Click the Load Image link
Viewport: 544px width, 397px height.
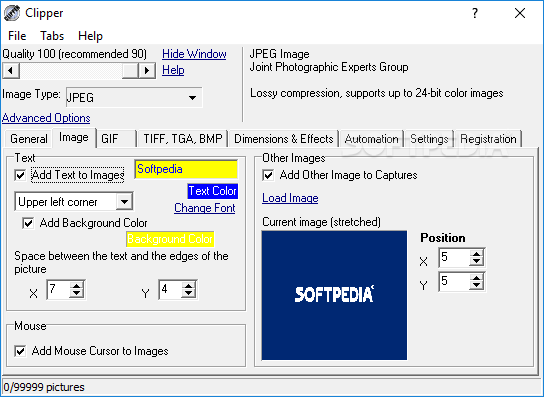290,198
